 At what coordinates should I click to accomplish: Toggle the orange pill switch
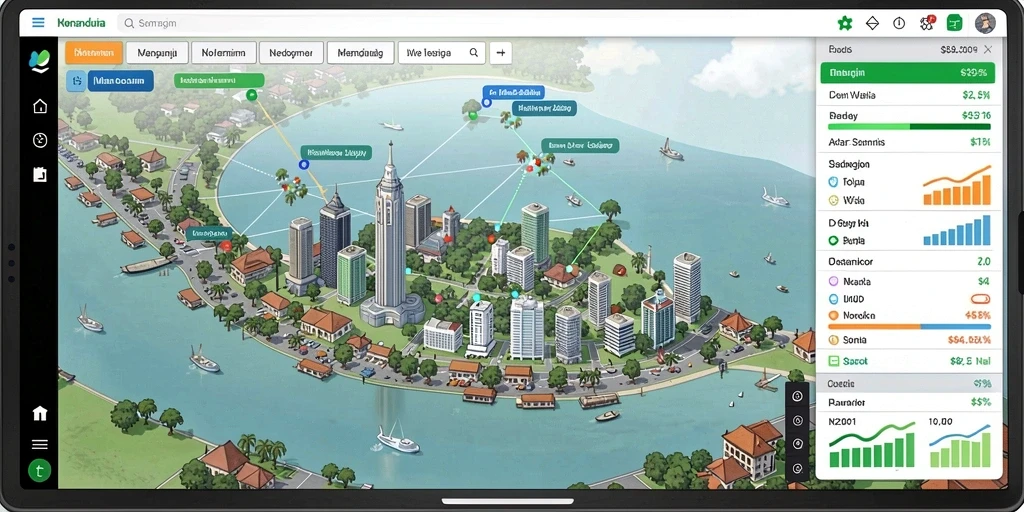(980, 299)
